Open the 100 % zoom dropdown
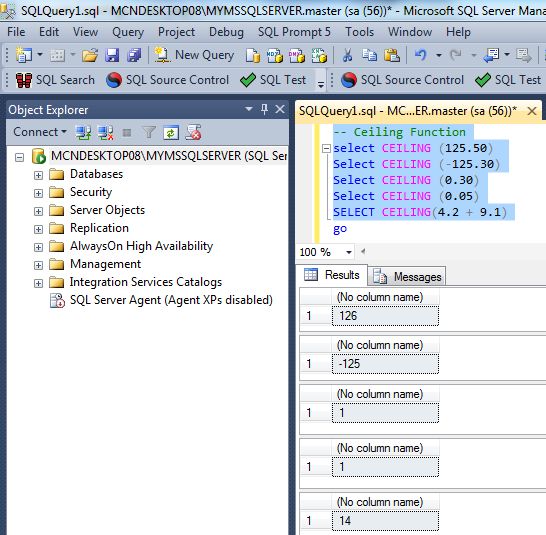 click(349, 252)
